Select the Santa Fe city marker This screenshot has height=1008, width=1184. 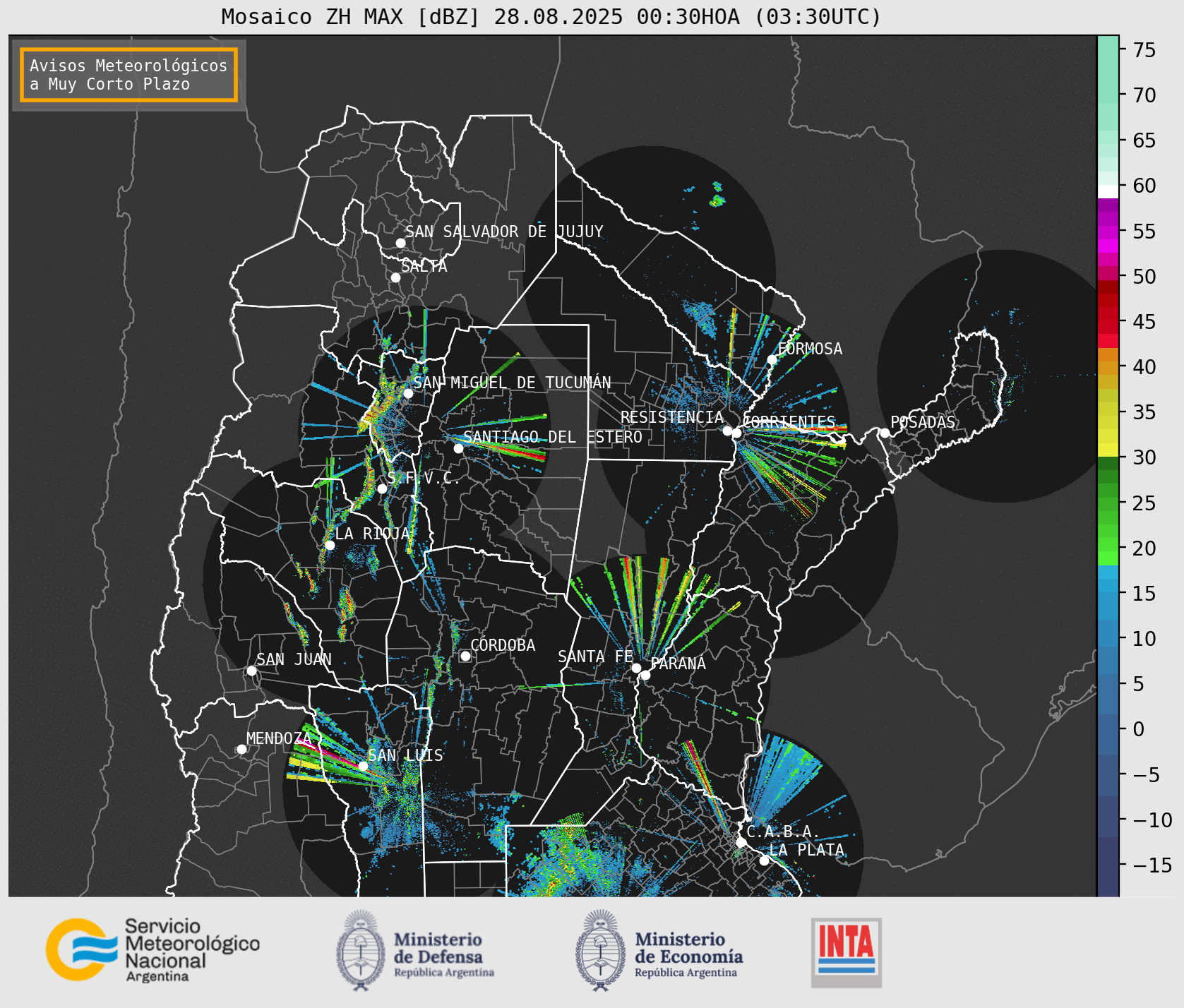[x=636, y=668]
